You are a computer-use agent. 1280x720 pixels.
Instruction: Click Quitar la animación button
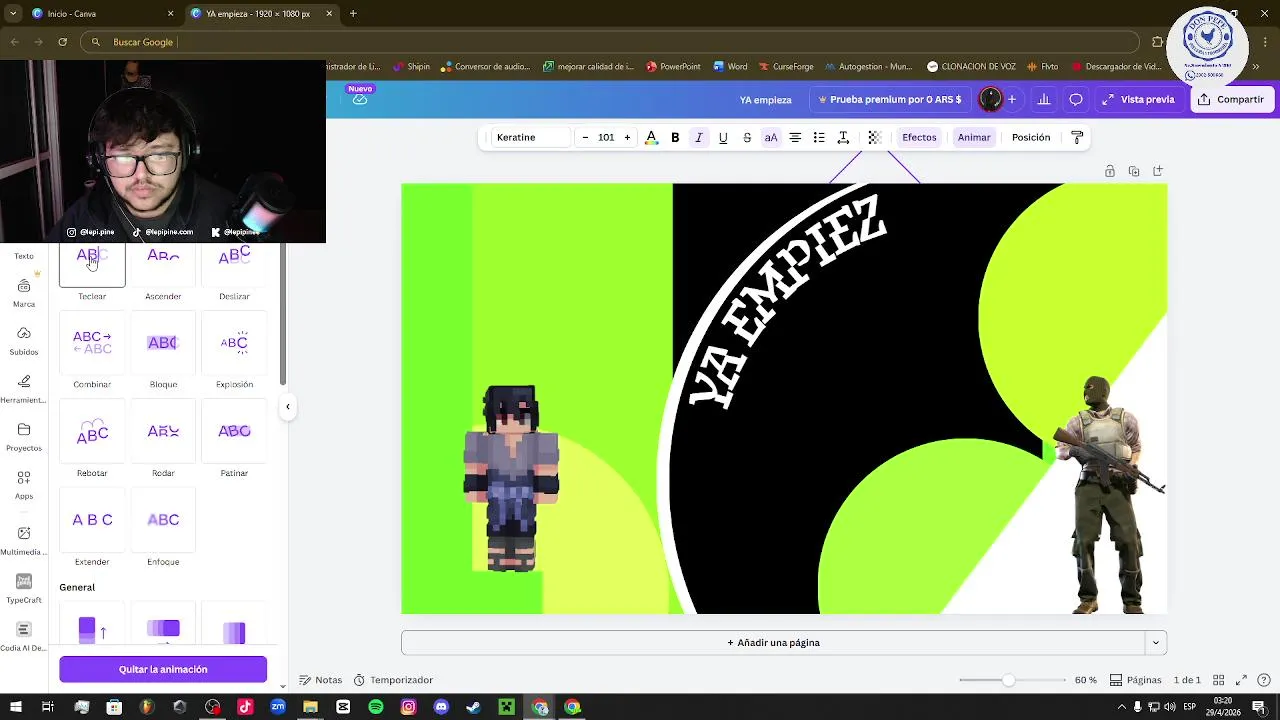[x=163, y=669]
